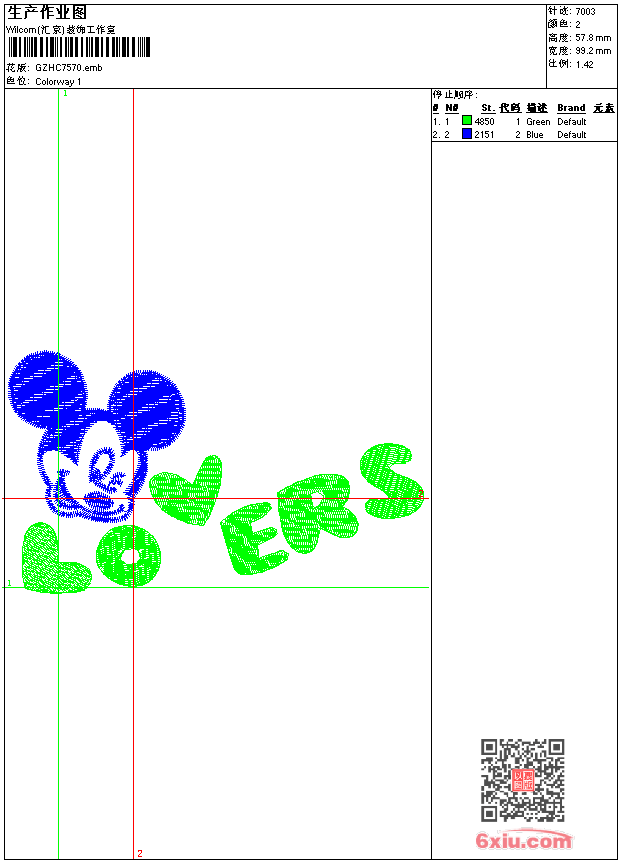620x860 pixels.
Task: Click the green letter L in the design
Action: (55, 558)
